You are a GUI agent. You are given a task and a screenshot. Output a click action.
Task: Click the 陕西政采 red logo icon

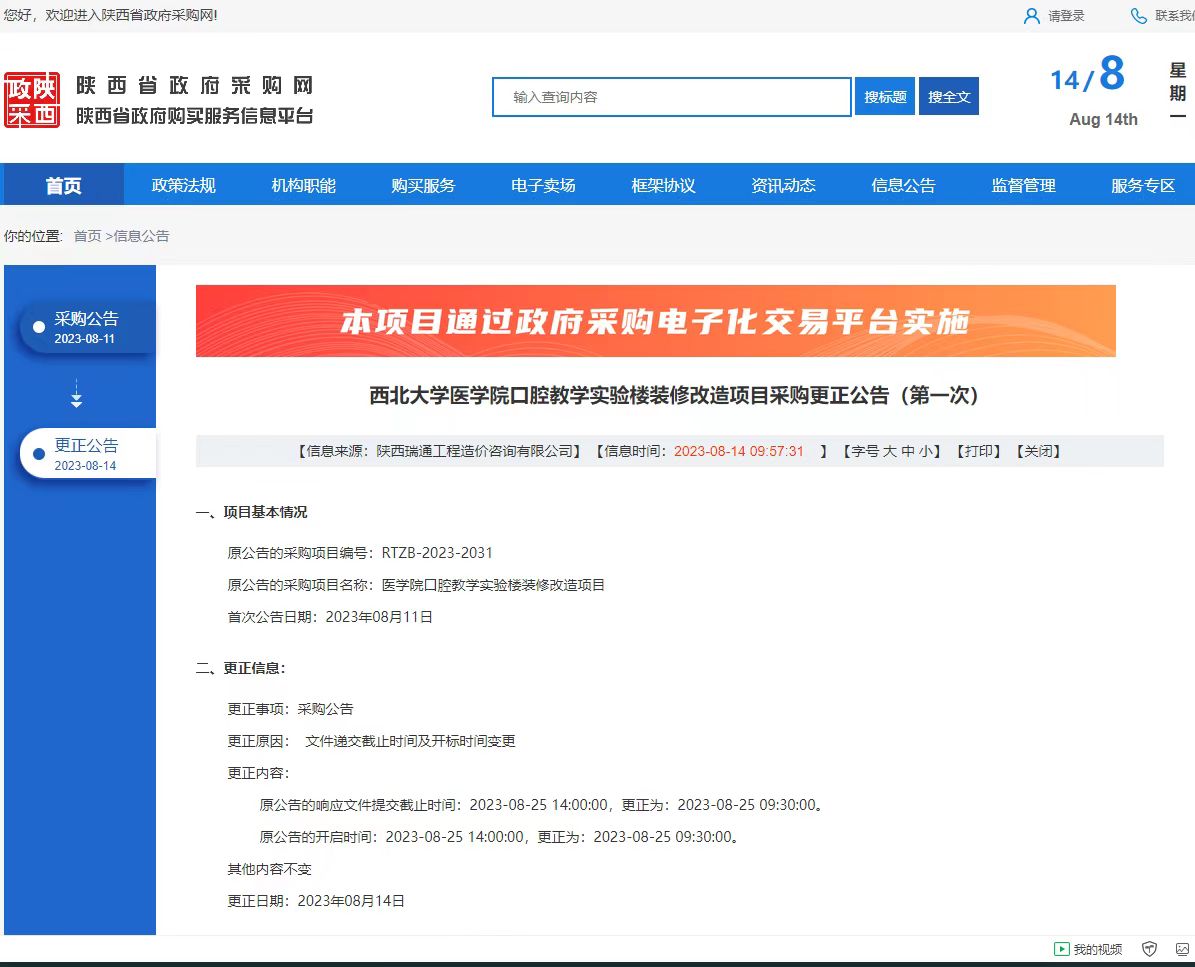(x=32, y=100)
